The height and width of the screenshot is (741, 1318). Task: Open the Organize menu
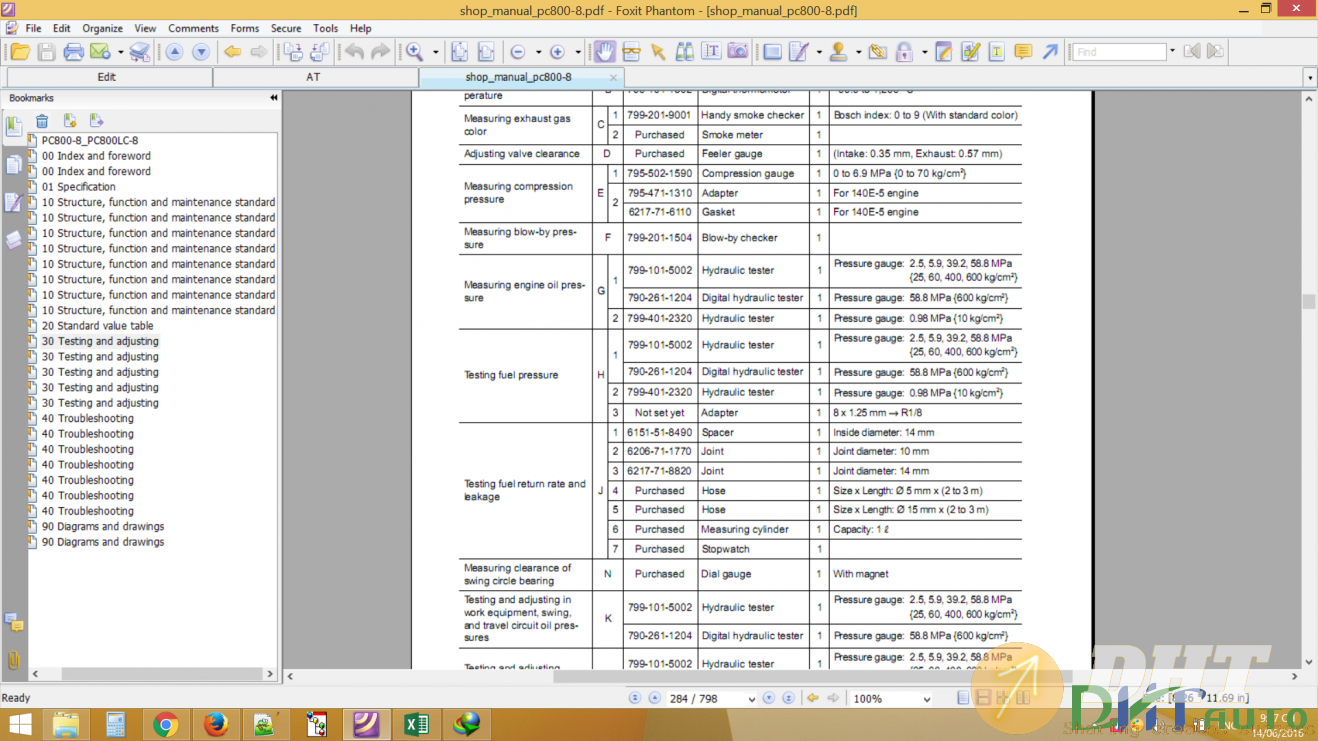click(x=102, y=28)
